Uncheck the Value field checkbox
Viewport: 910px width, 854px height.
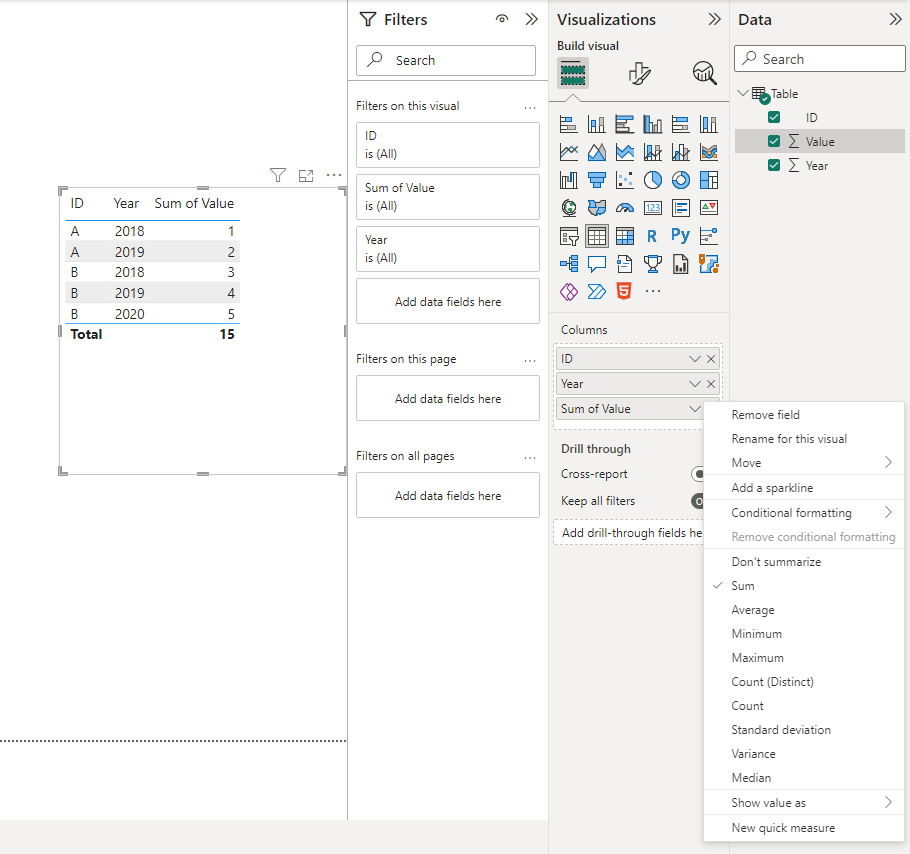(774, 141)
